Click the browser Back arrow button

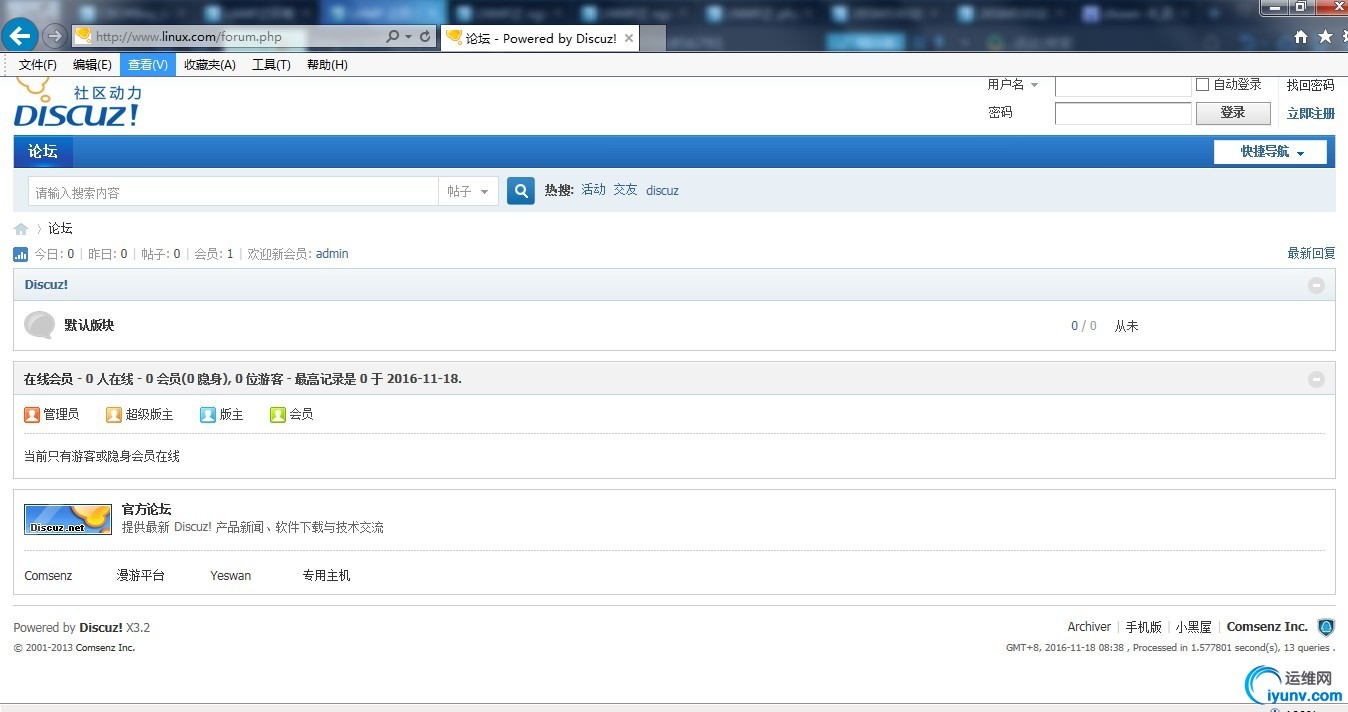(20, 36)
